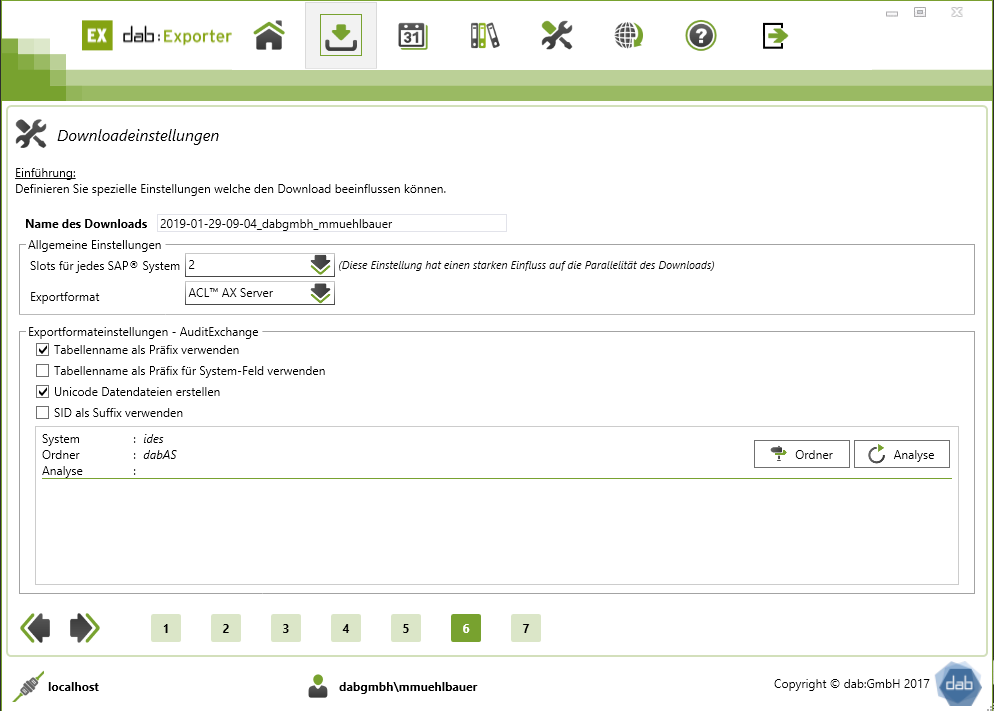Click the dabgmbh\mmuehlbauer username text
The height and width of the screenshot is (711, 994).
click(408, 687)
